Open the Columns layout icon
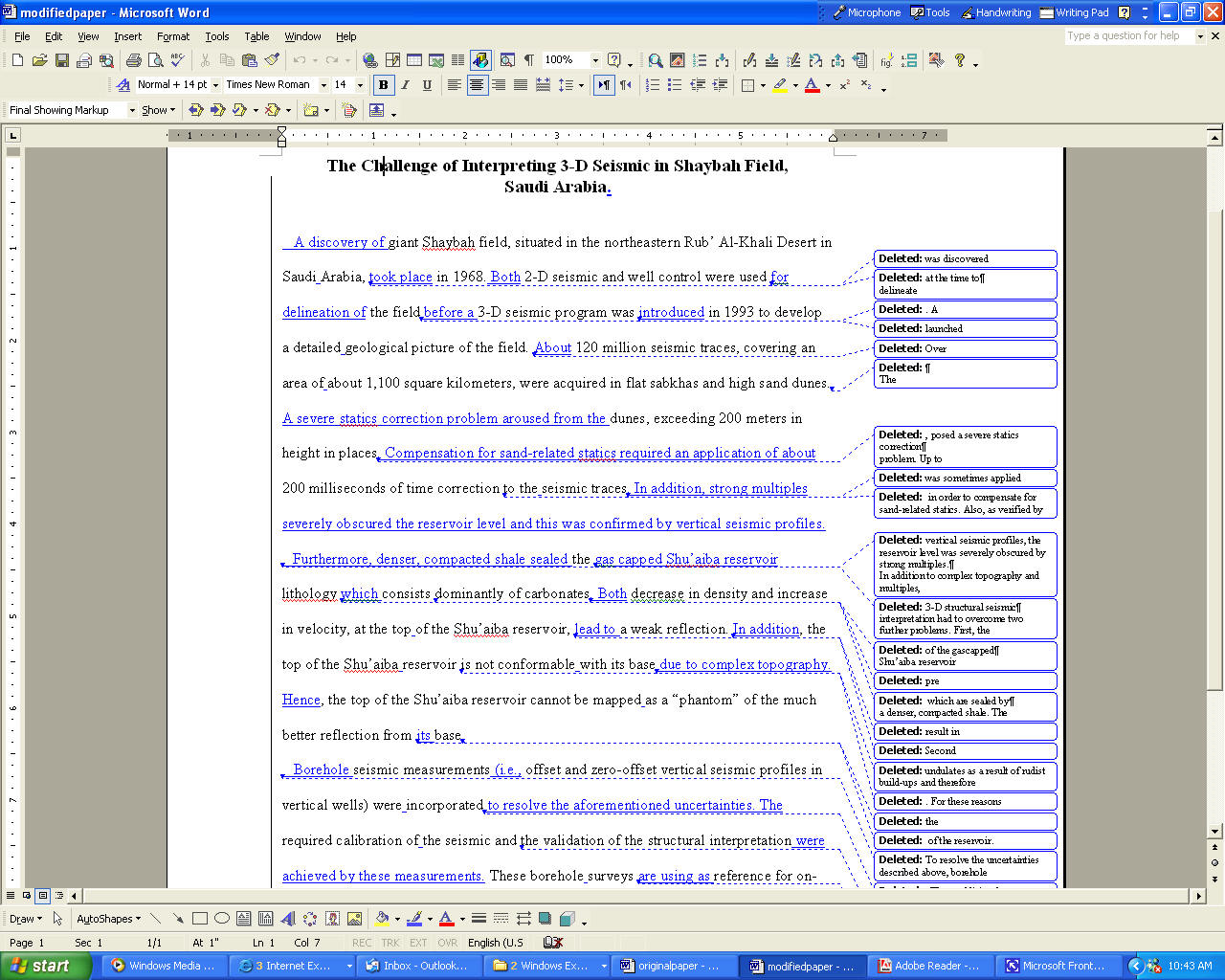This screenshot has height=980, width=1225. point(457,60)
